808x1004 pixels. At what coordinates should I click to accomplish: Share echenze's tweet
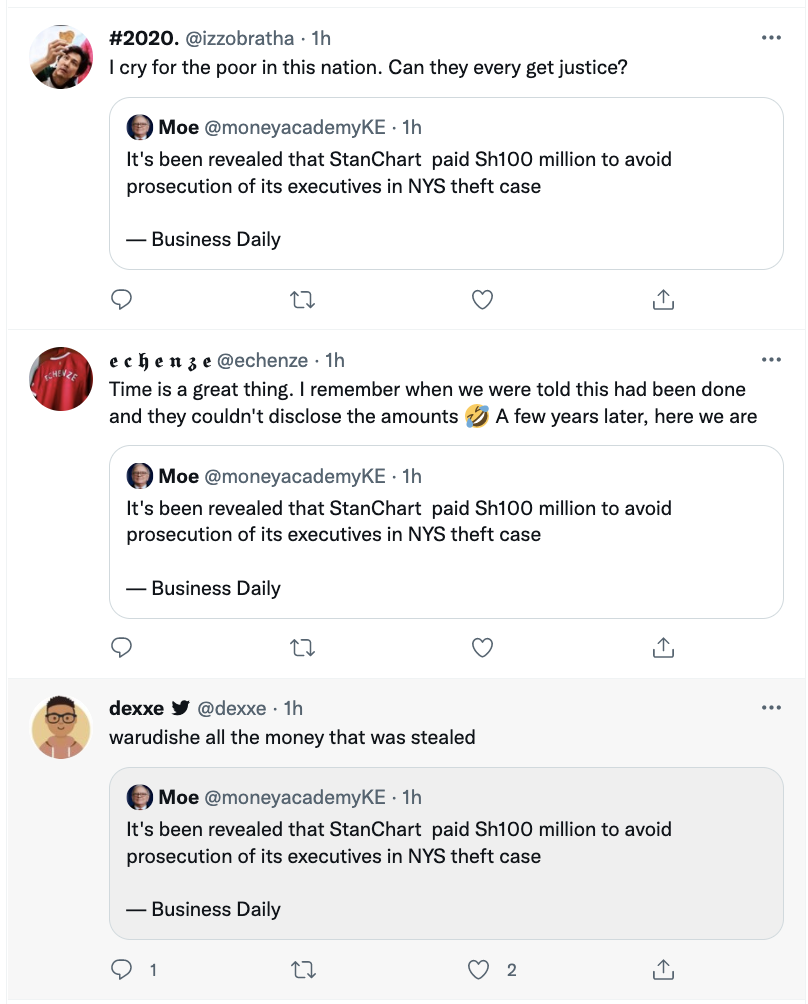663,648
